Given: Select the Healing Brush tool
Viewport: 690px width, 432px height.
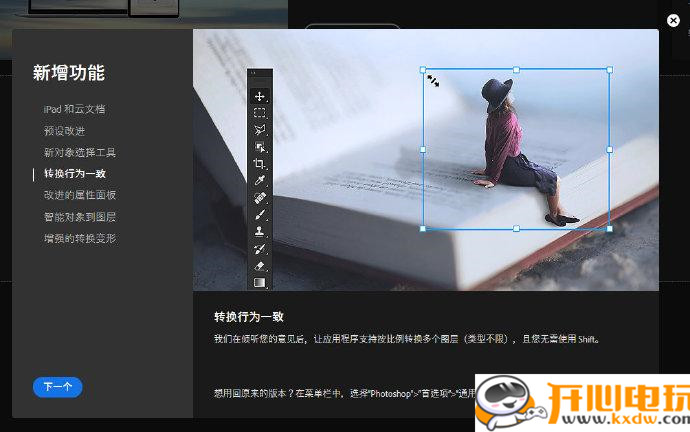Looking at the screenshot, I should (x=260, y=198).
